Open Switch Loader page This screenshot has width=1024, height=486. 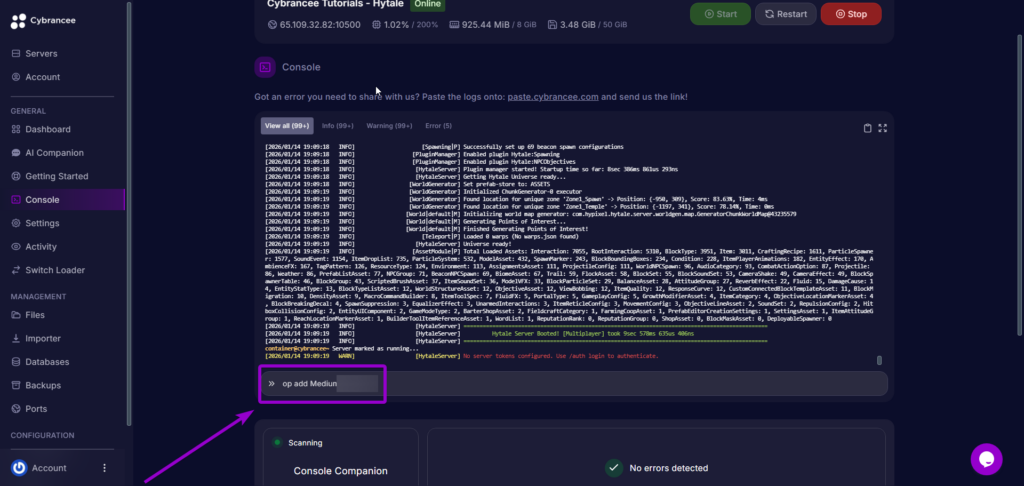coord(55,270)
